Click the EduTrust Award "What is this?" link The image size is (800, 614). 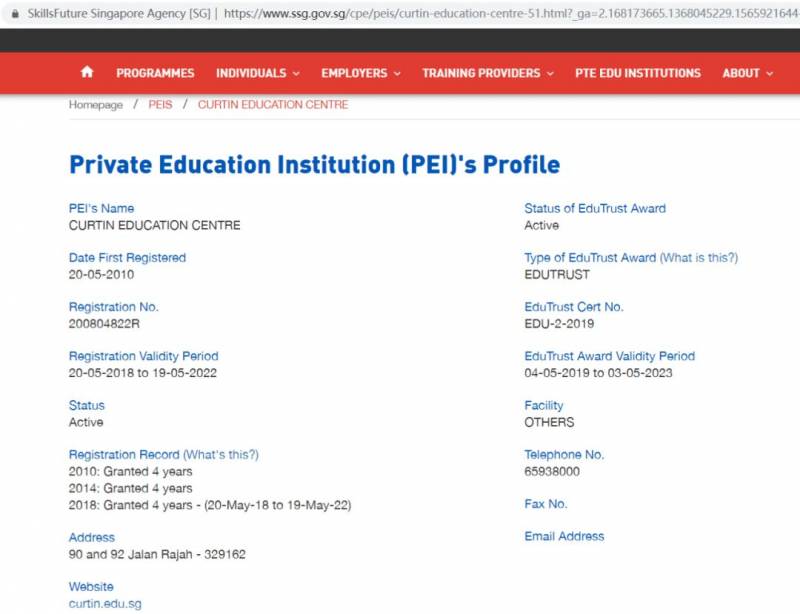699,258
